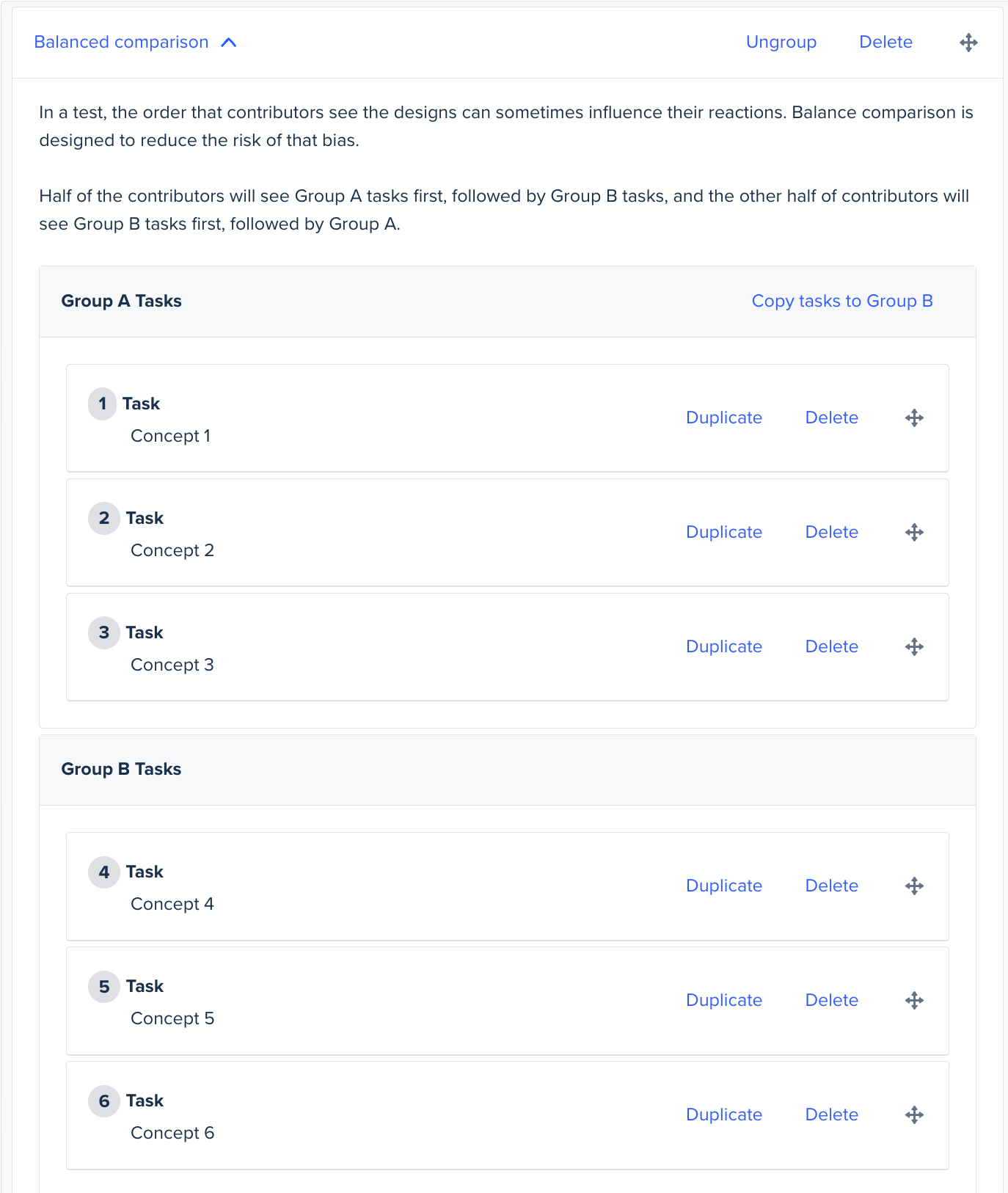The height and width of the screenshot is (1193, 1008).
Task: Delete the Concept 6 task
Action: [x=831, y=1115]
